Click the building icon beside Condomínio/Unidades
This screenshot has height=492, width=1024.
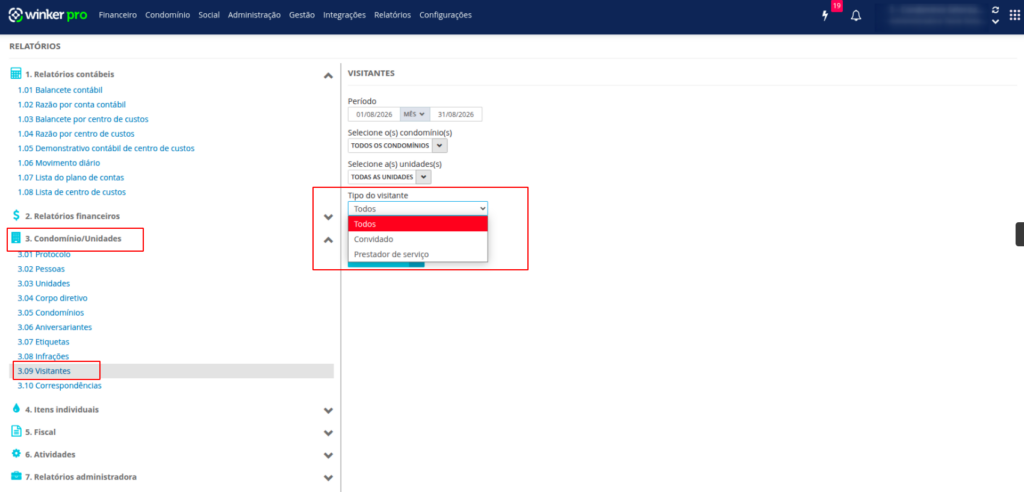click(16, 238)
